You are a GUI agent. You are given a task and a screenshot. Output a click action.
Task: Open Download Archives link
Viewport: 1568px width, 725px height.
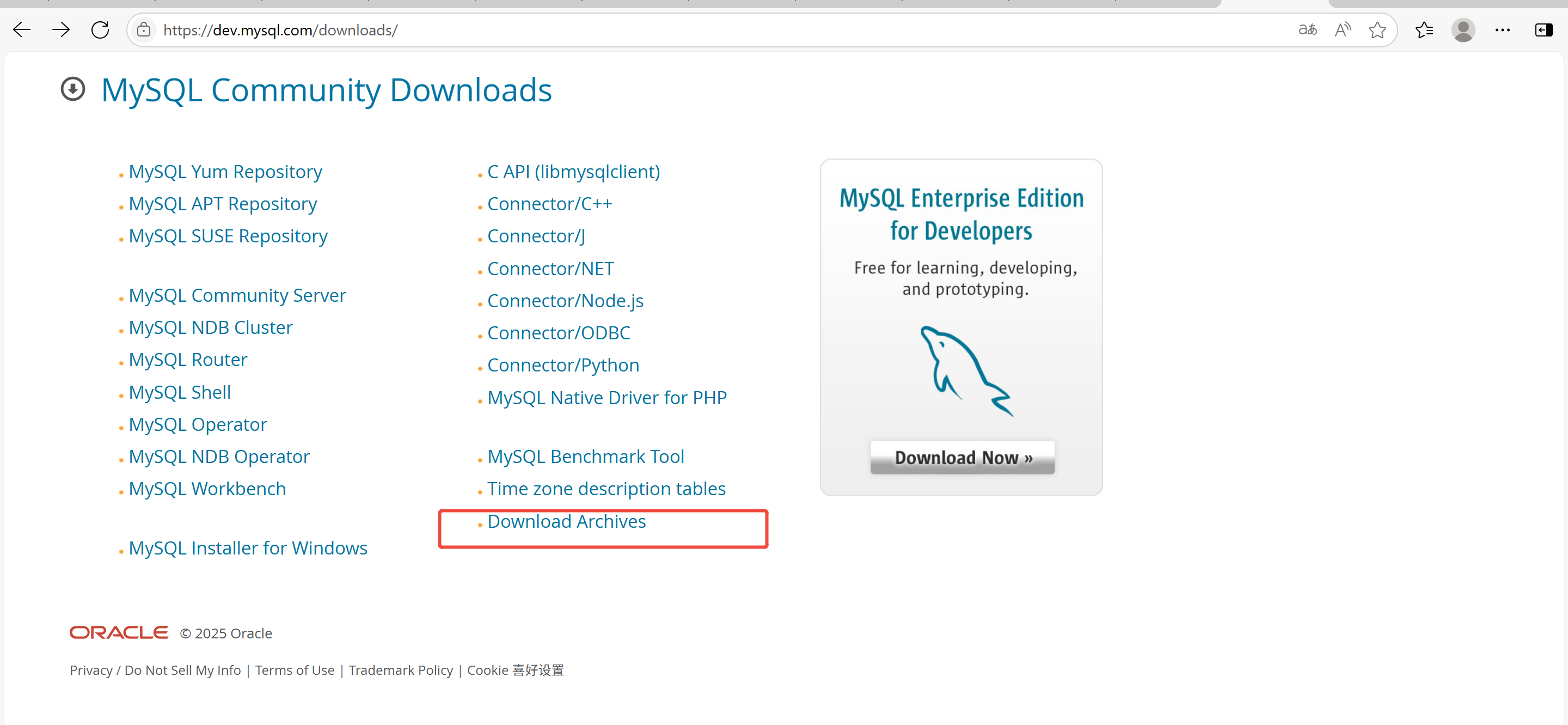tap(566, 522)
